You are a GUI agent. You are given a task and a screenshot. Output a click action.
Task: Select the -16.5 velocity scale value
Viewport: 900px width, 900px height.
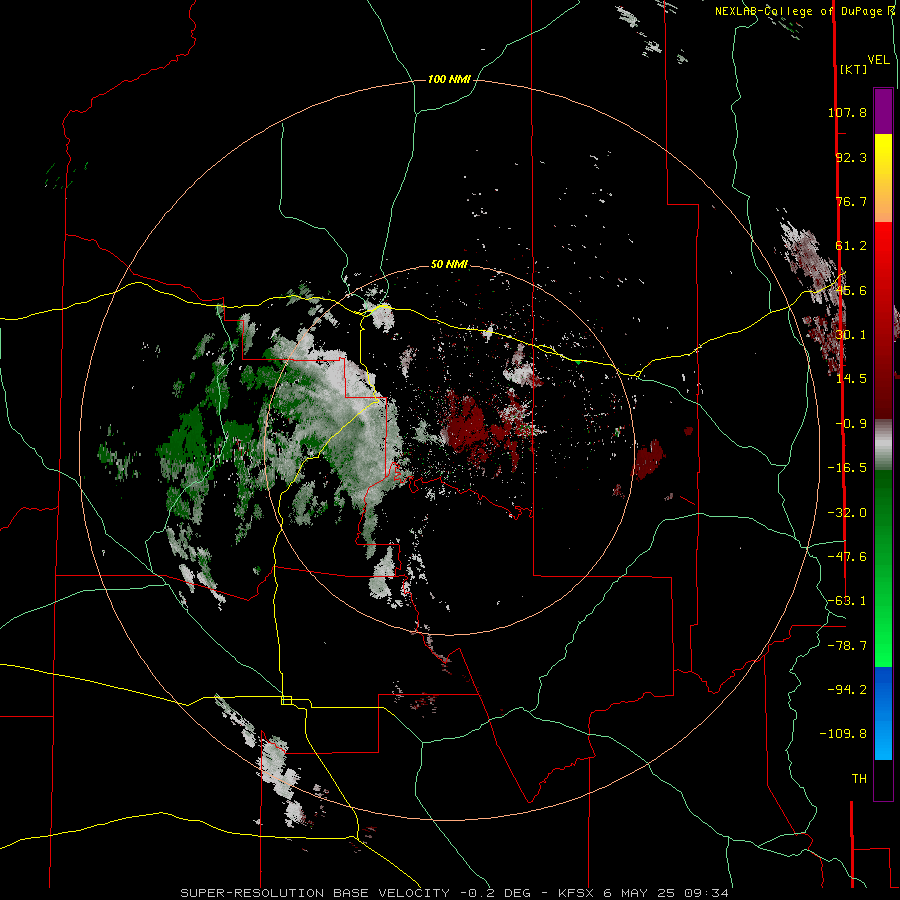[x=847, y=468]
